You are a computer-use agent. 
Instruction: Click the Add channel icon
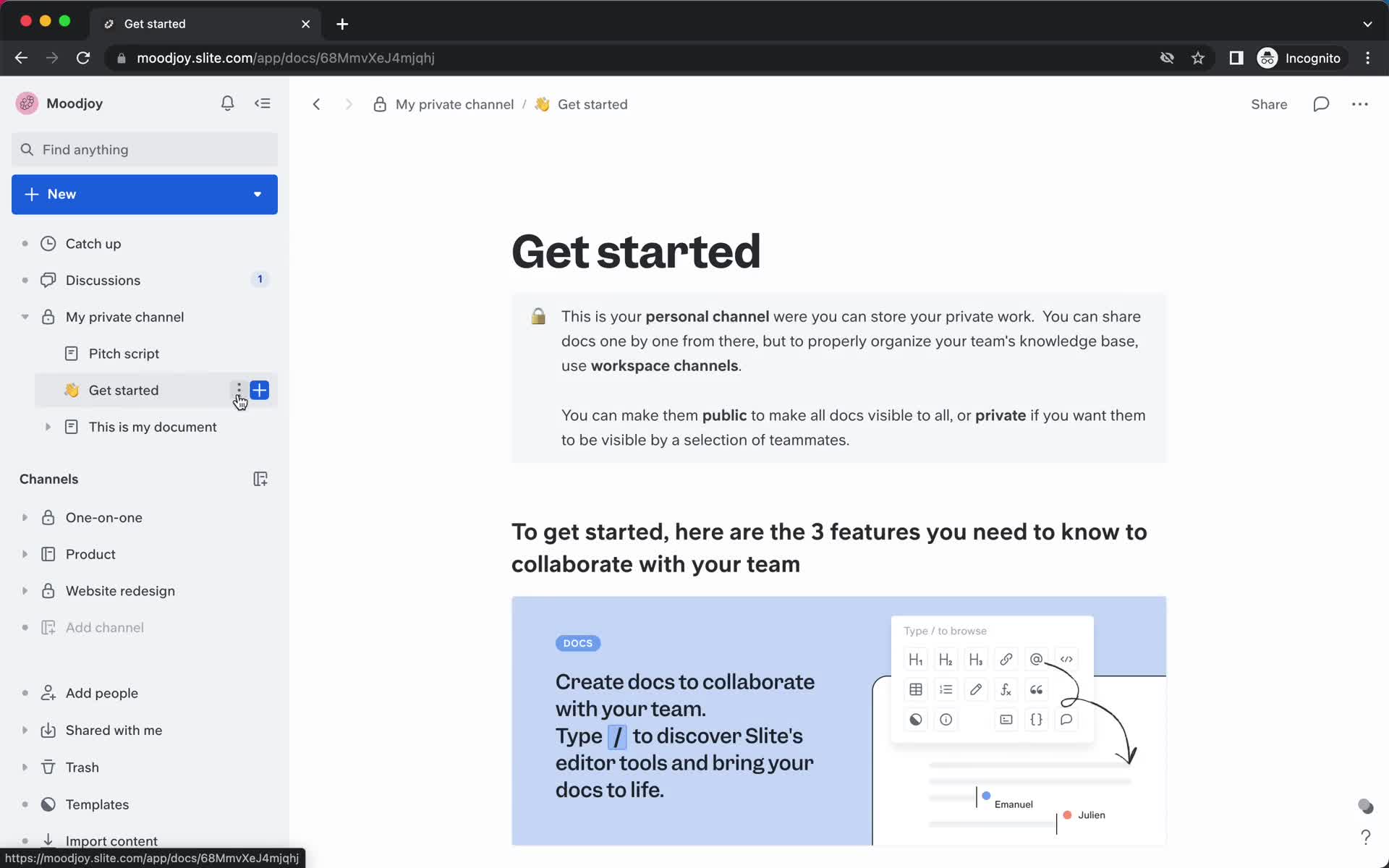(x=48, y=626)
